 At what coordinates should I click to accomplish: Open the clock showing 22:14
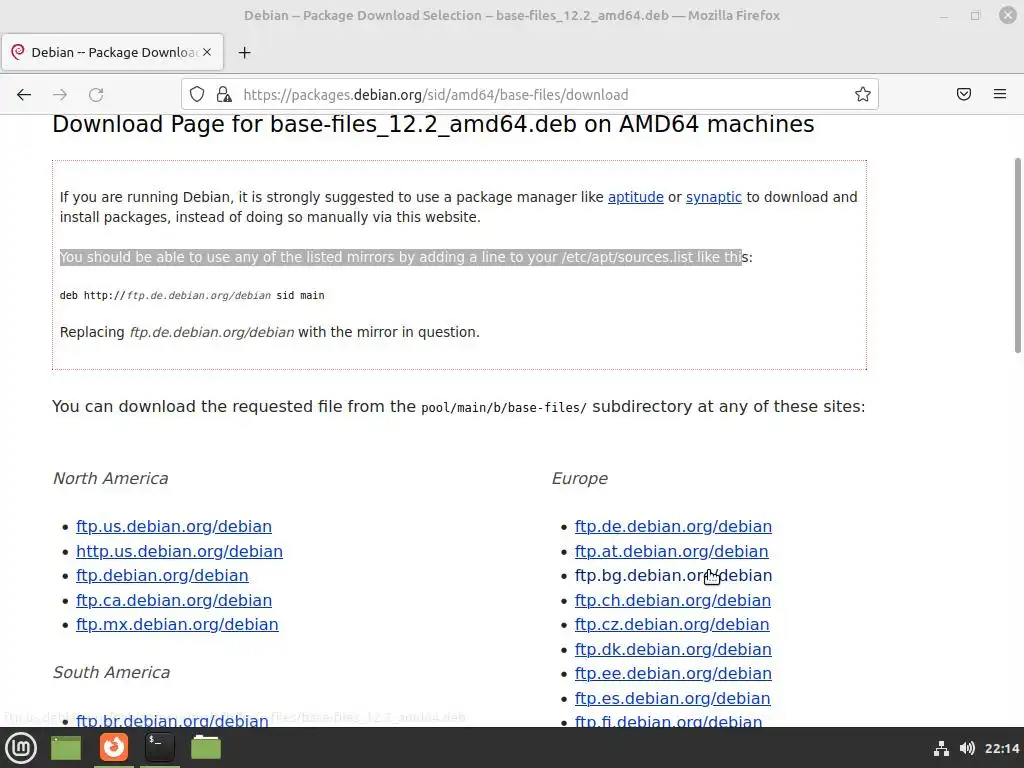point(1002,748)
